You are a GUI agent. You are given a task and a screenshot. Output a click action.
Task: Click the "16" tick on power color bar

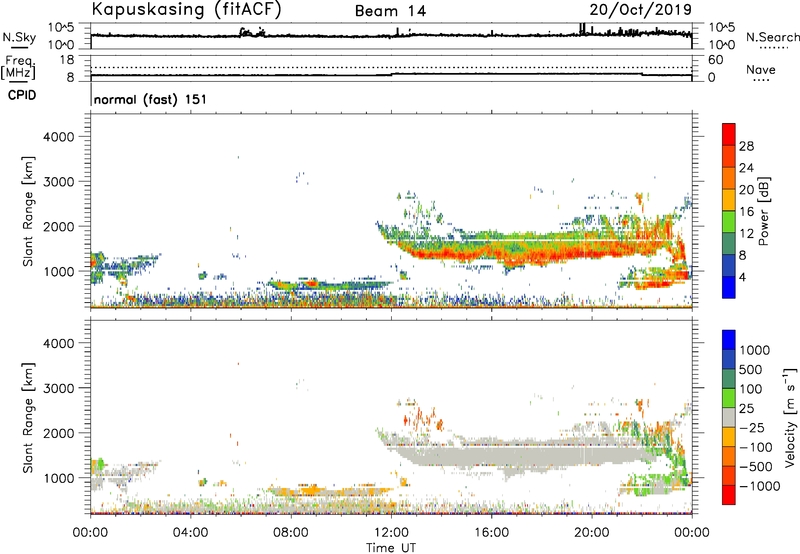pos(746,212)
